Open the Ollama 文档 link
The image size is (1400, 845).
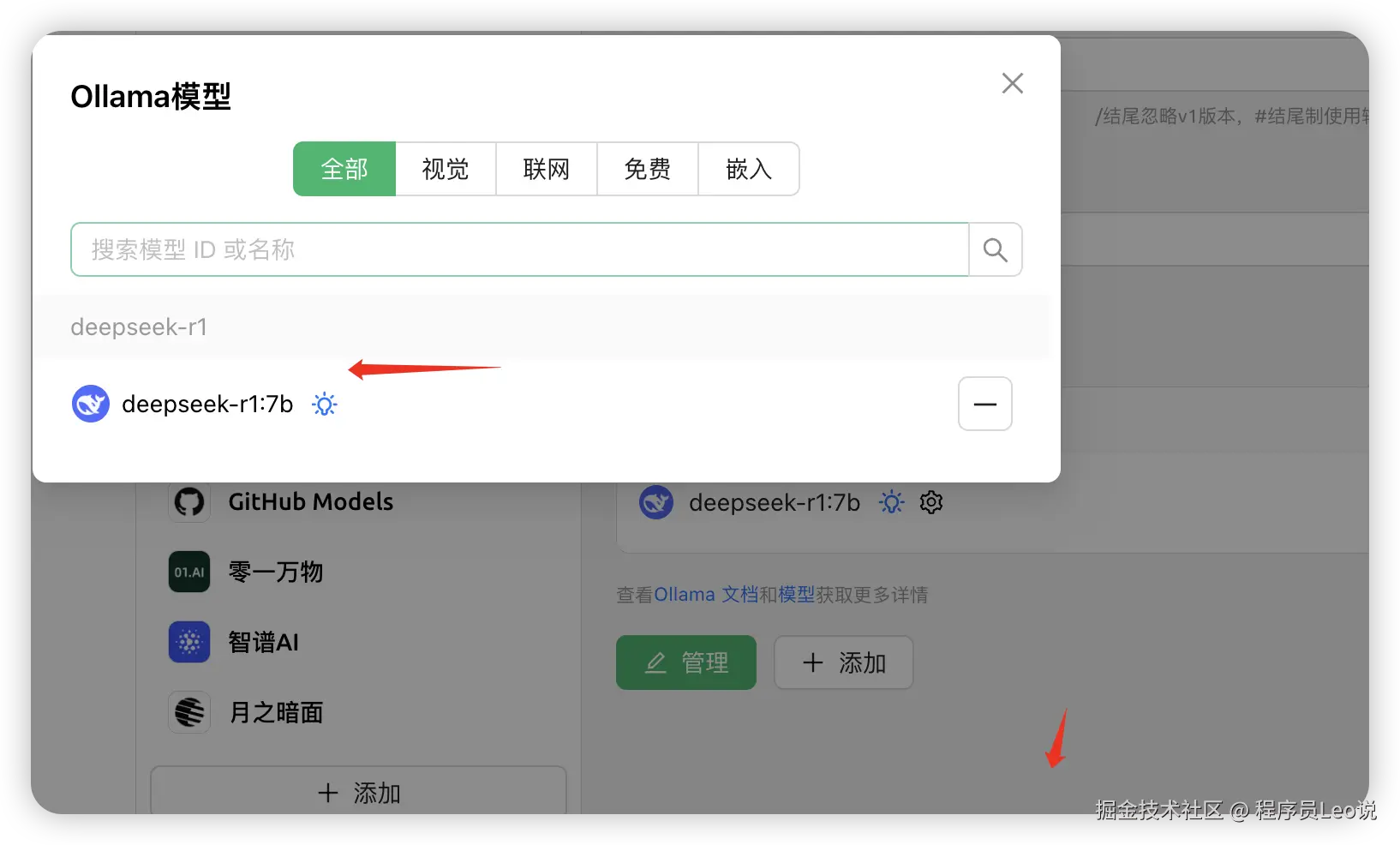(x=706, y=595)
